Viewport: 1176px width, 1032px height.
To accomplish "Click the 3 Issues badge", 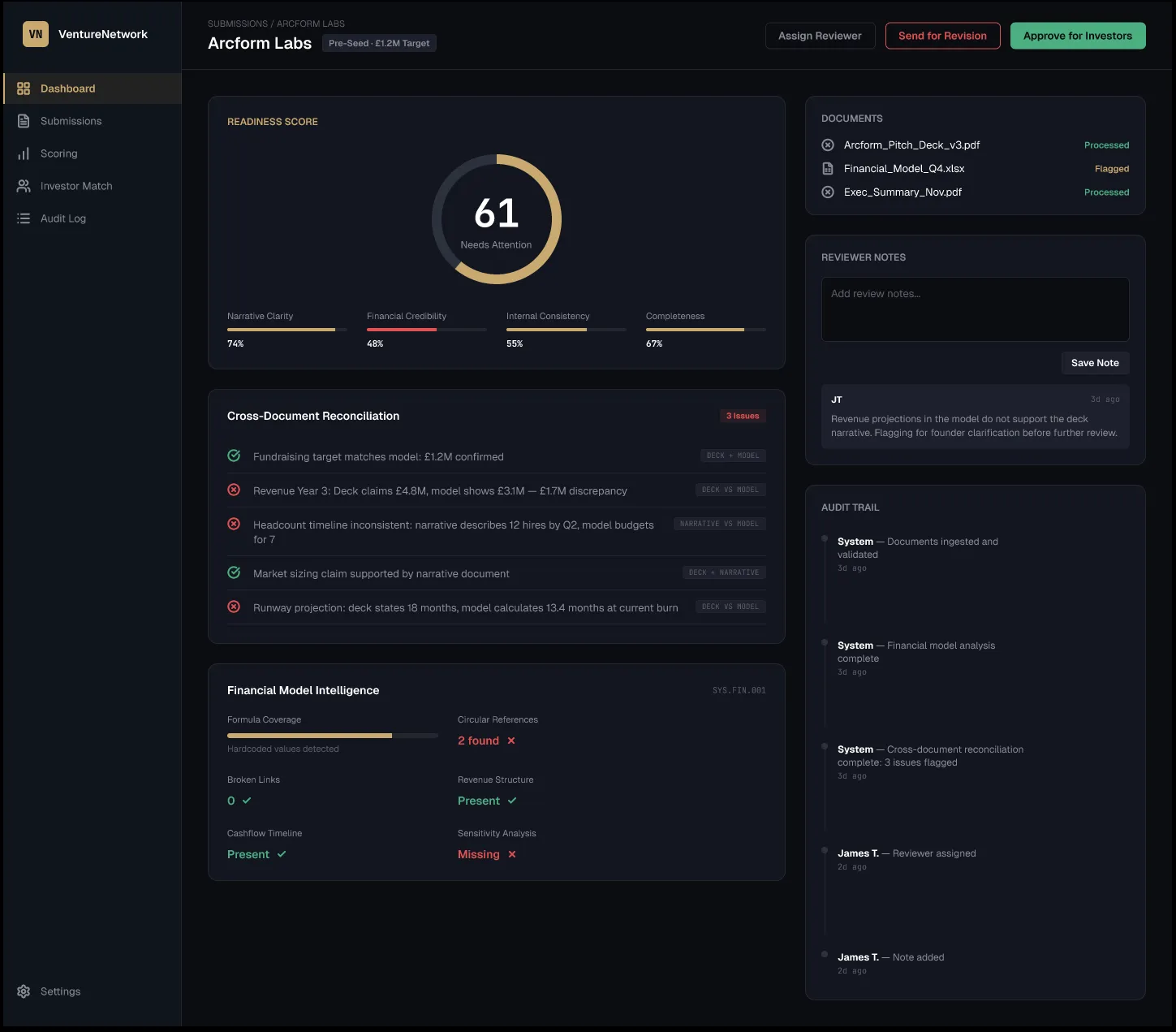I will click(x=743, y=416).
